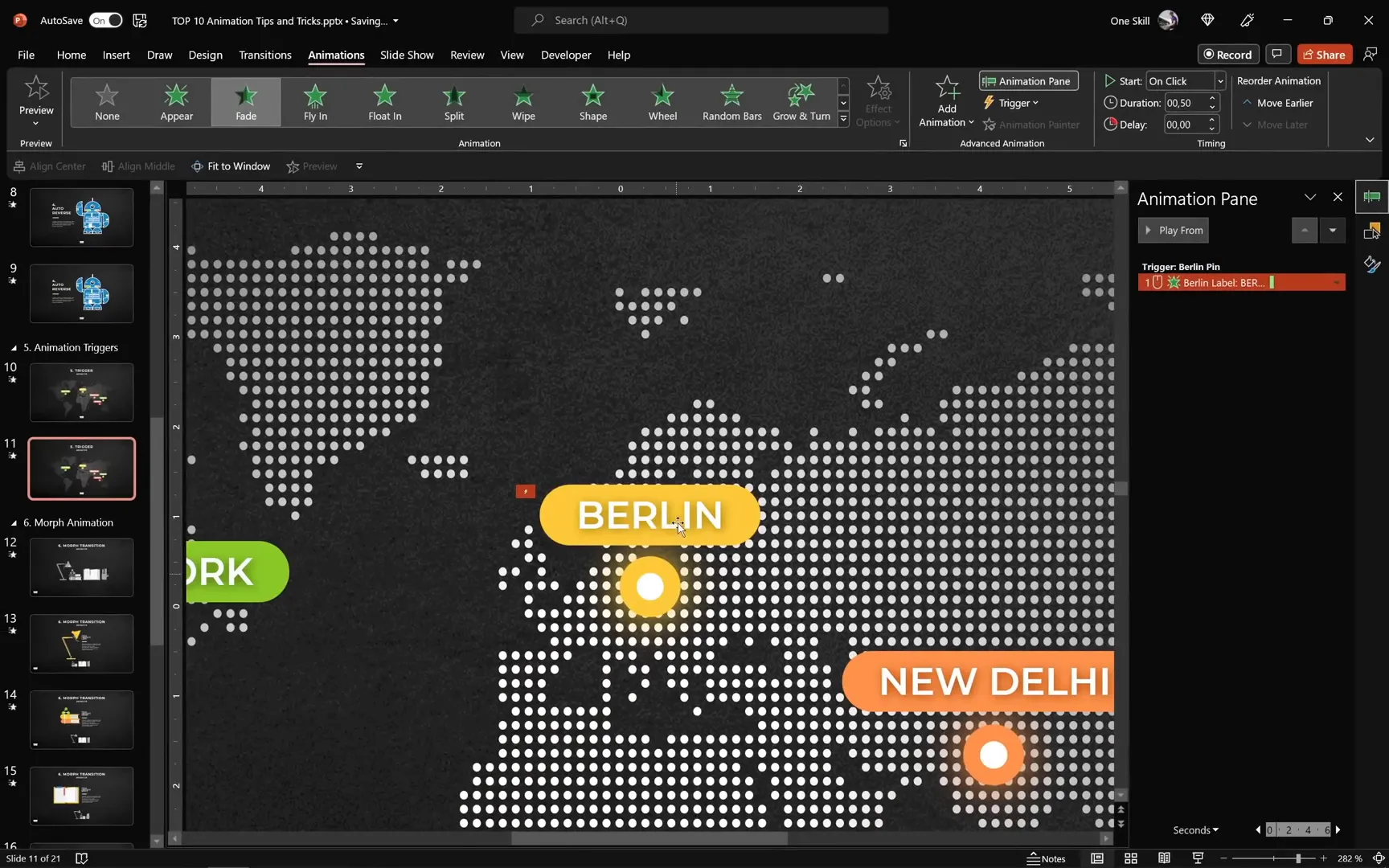The width and height of the screenshot is (1389, 868).
Task: Open the Comments icon near Record
Action: point(1276,54)
